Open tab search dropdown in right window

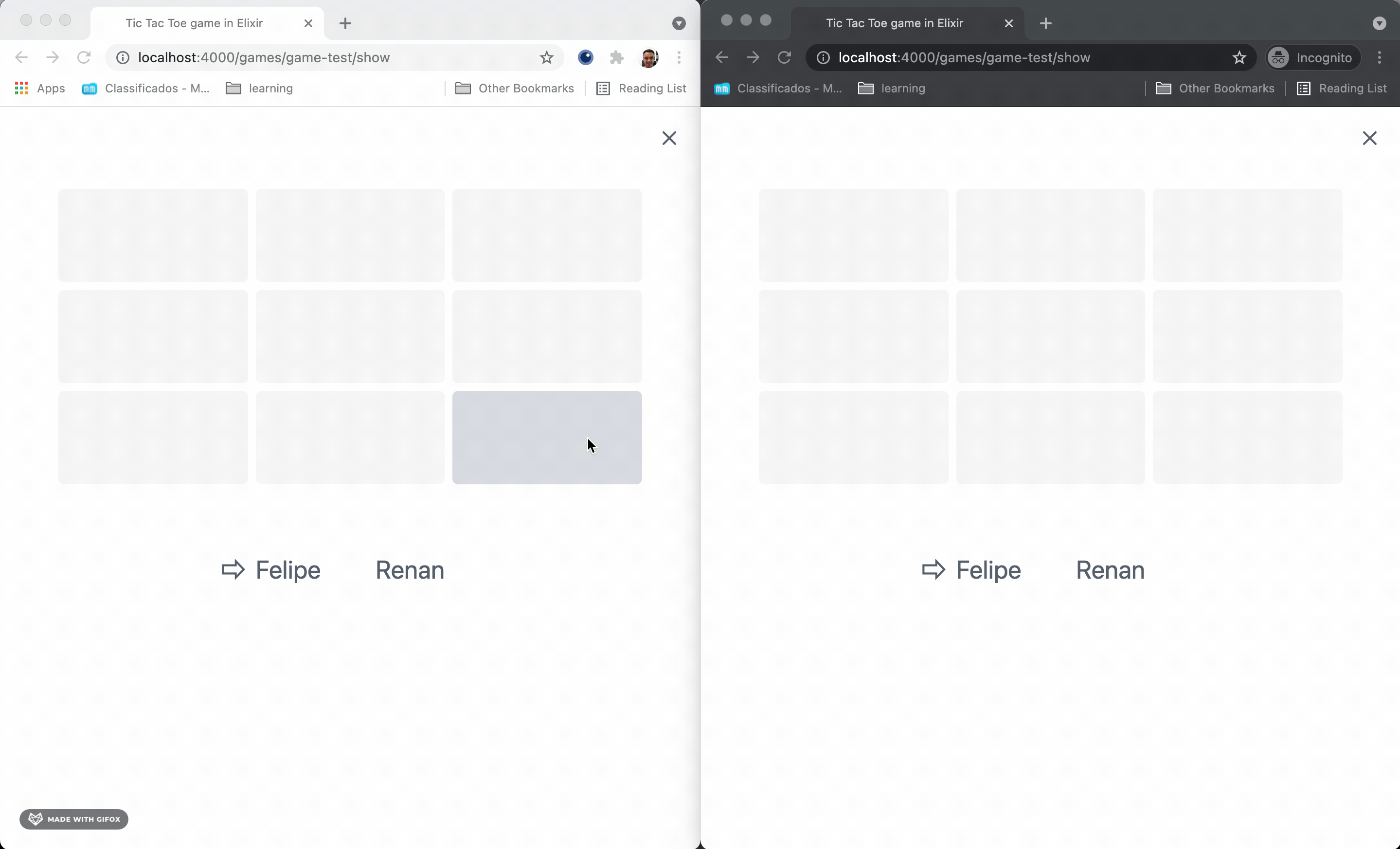[1379, 23]
